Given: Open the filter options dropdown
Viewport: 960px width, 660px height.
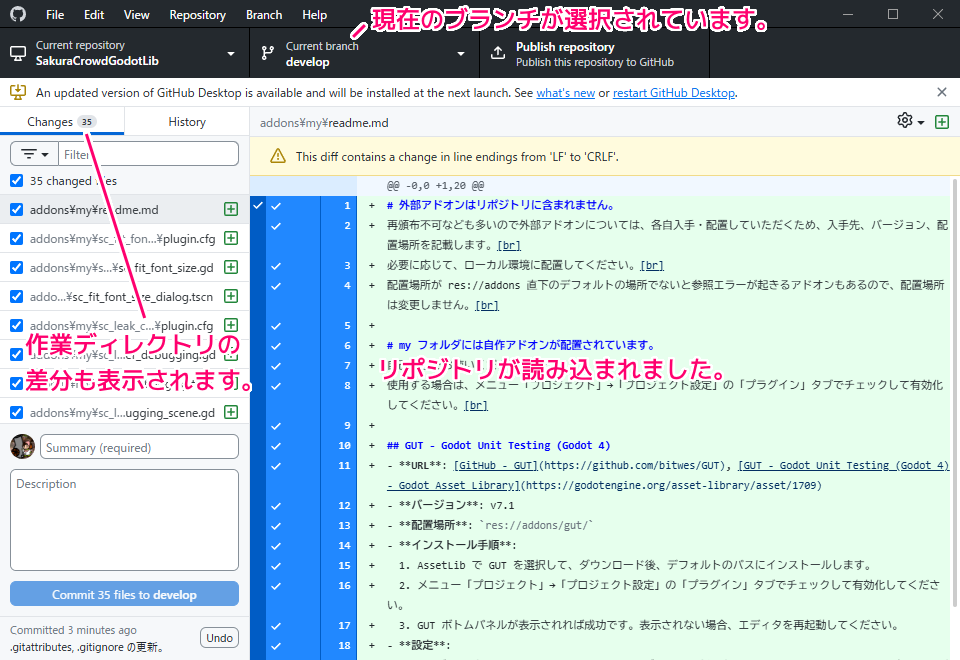Looking at the screenshot, I should tap(34, 154).
